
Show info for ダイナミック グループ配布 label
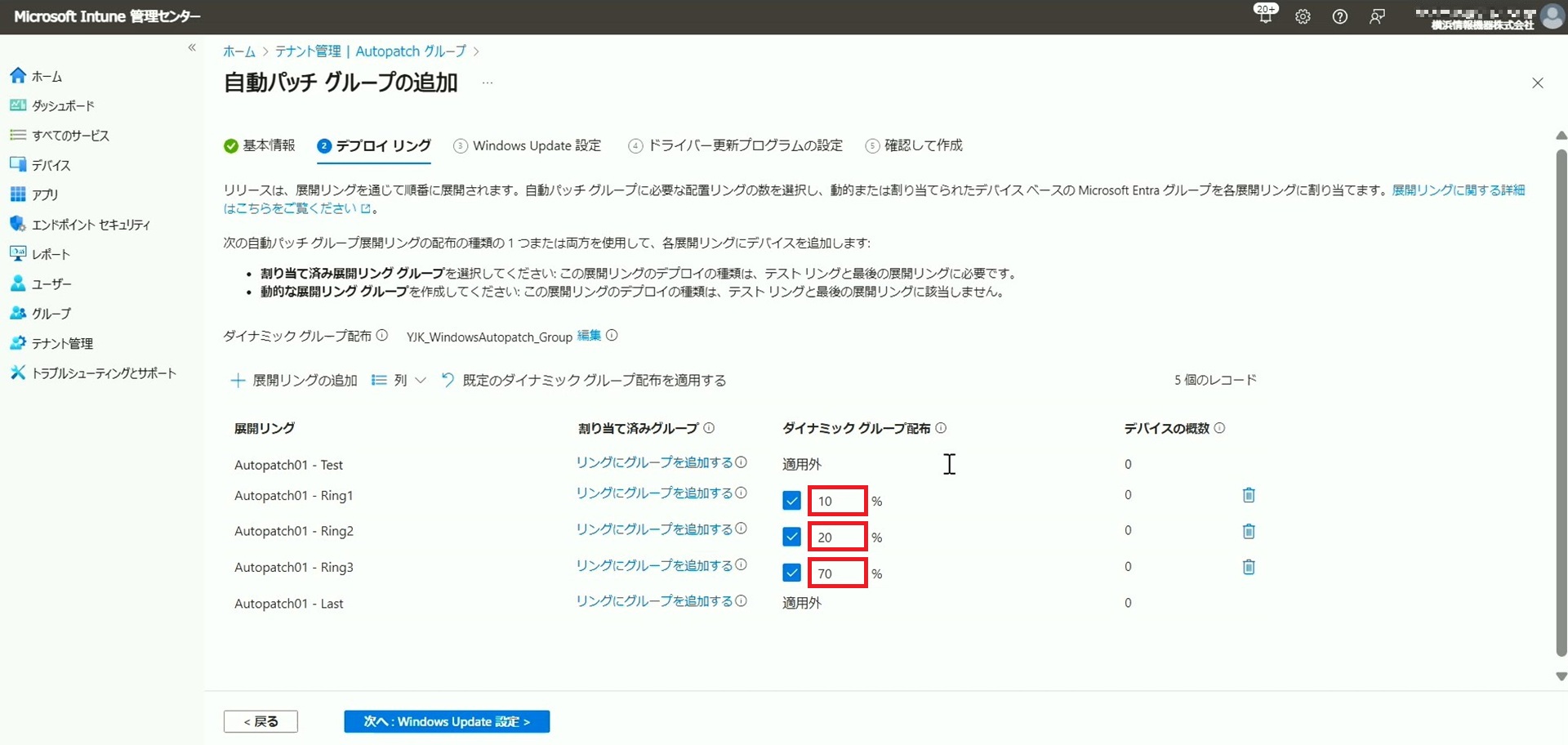[x=381, y=336]
